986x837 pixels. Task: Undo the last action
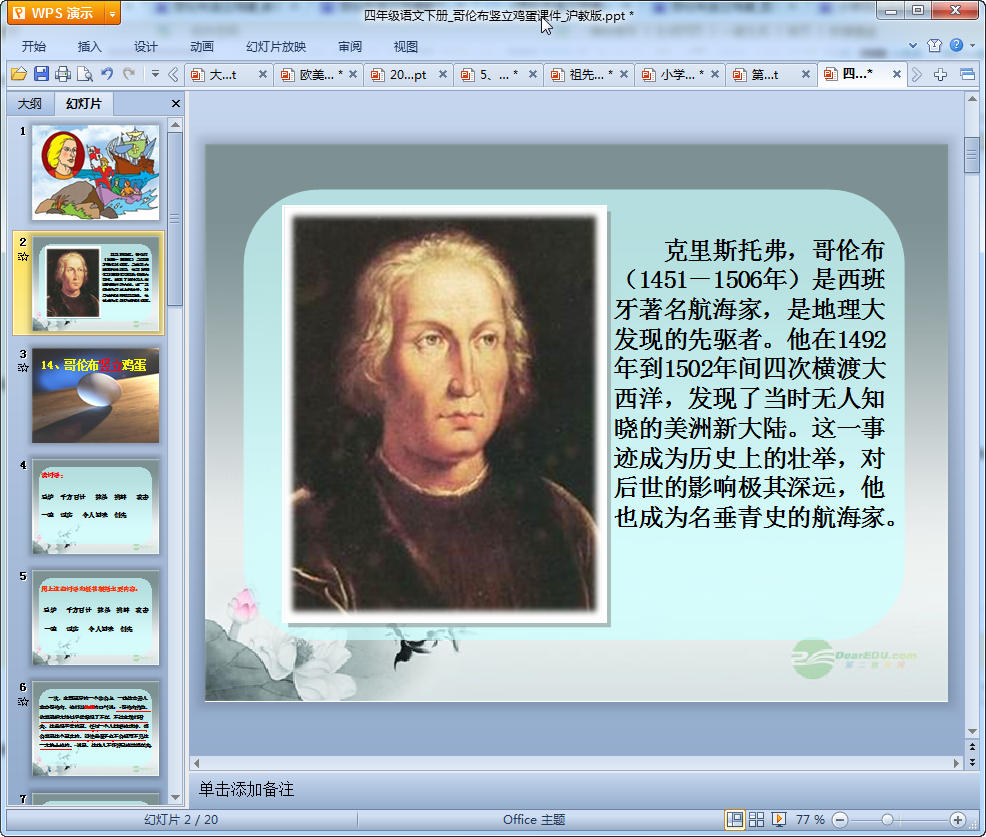(x=108, y=74)
